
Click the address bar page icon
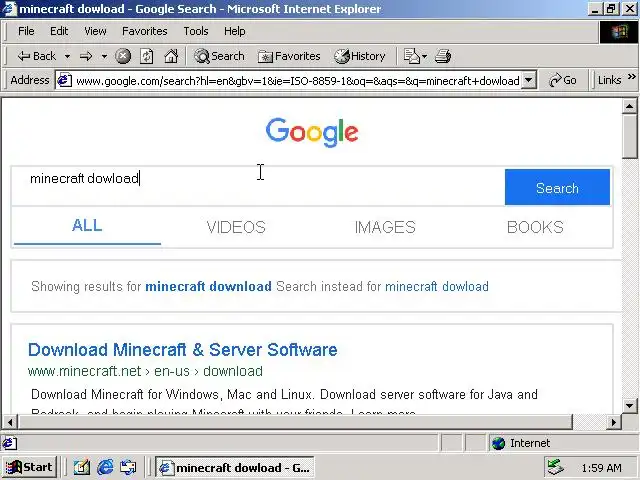click(64, 80)
